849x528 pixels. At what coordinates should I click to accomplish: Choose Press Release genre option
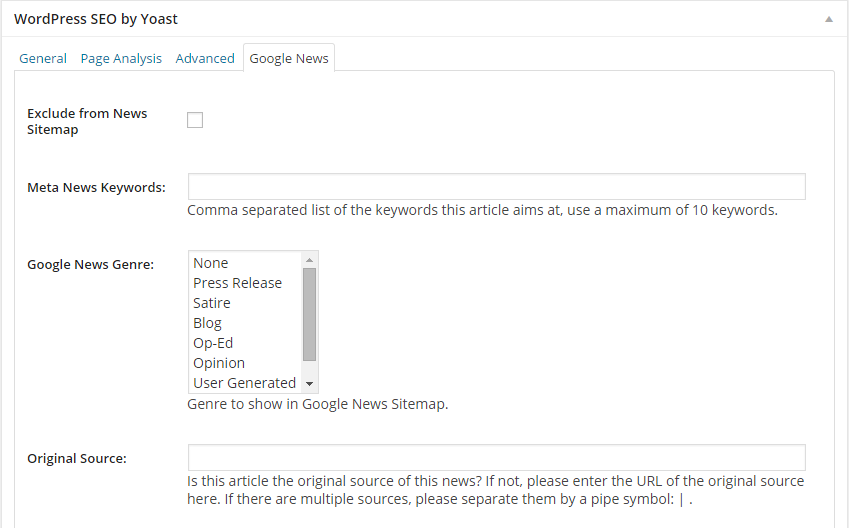pyautogui.click(x=237, y=283)
